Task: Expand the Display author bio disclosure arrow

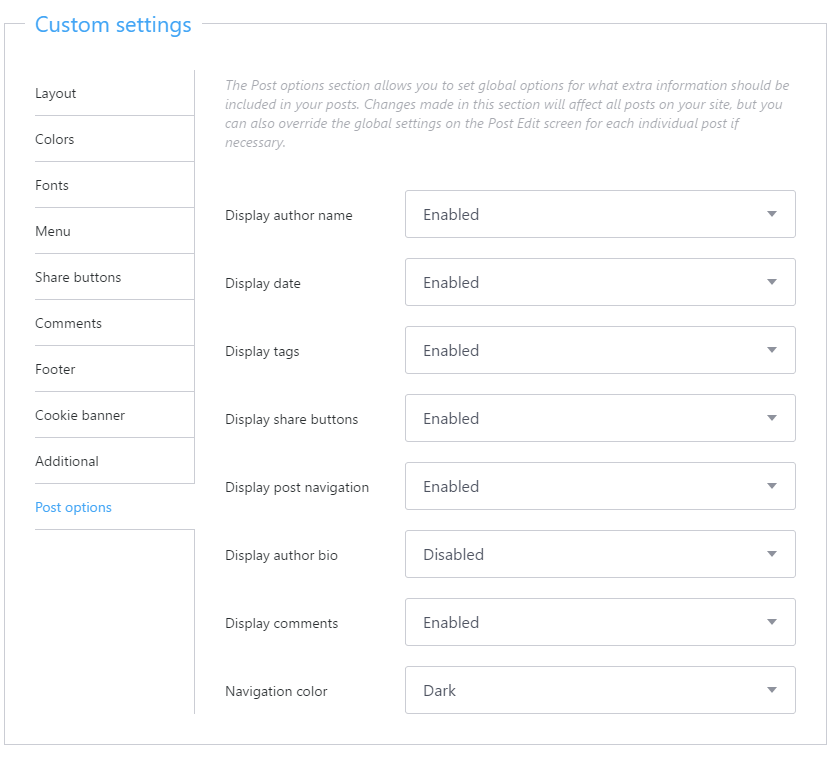Action: point(771,554)
